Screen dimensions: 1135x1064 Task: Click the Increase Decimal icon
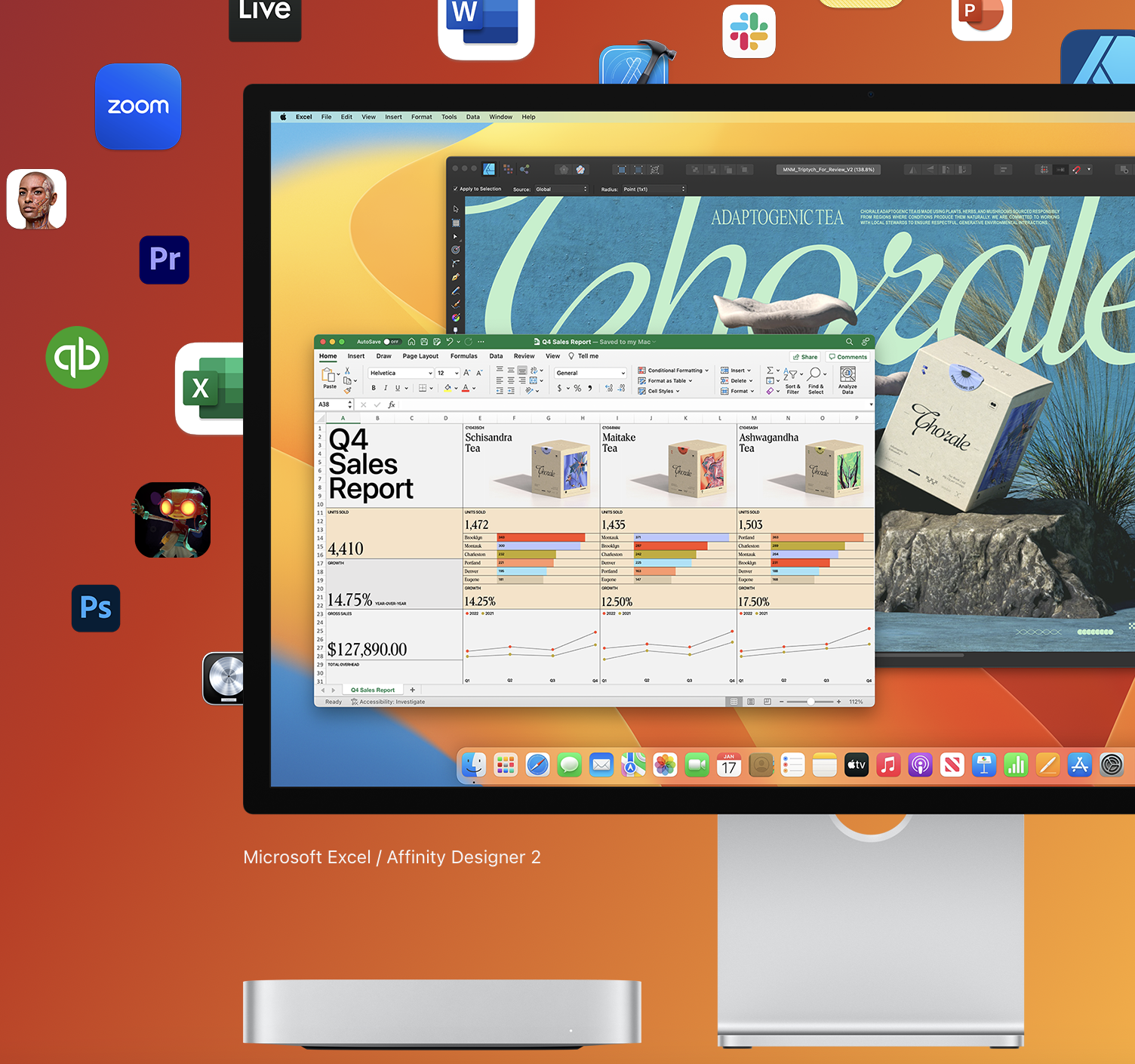(609, 388)
